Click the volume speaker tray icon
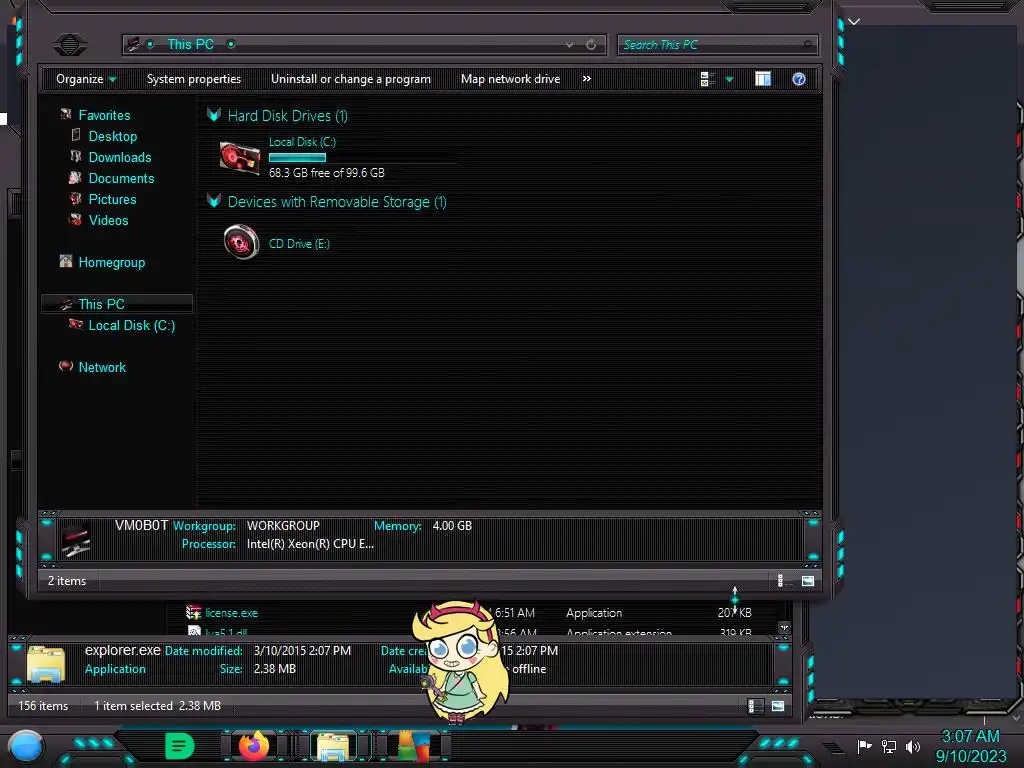The height and width of the screenshot is (768, 1024). pos(912,746)
